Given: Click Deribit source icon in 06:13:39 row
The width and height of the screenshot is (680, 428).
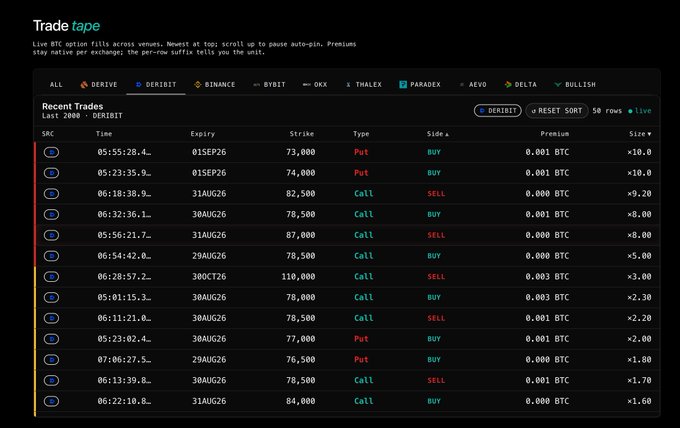Looking at the screenshot, I should (51, 381).
